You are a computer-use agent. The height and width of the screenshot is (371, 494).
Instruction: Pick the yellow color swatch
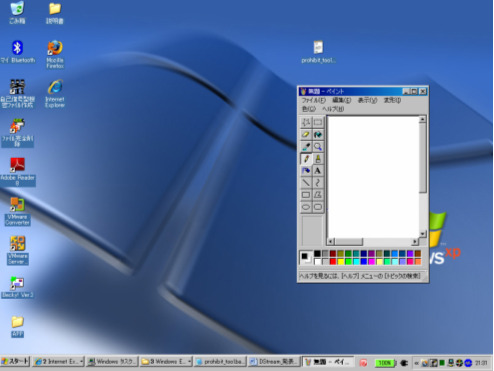pyautogui.click(x=340, y=262)
